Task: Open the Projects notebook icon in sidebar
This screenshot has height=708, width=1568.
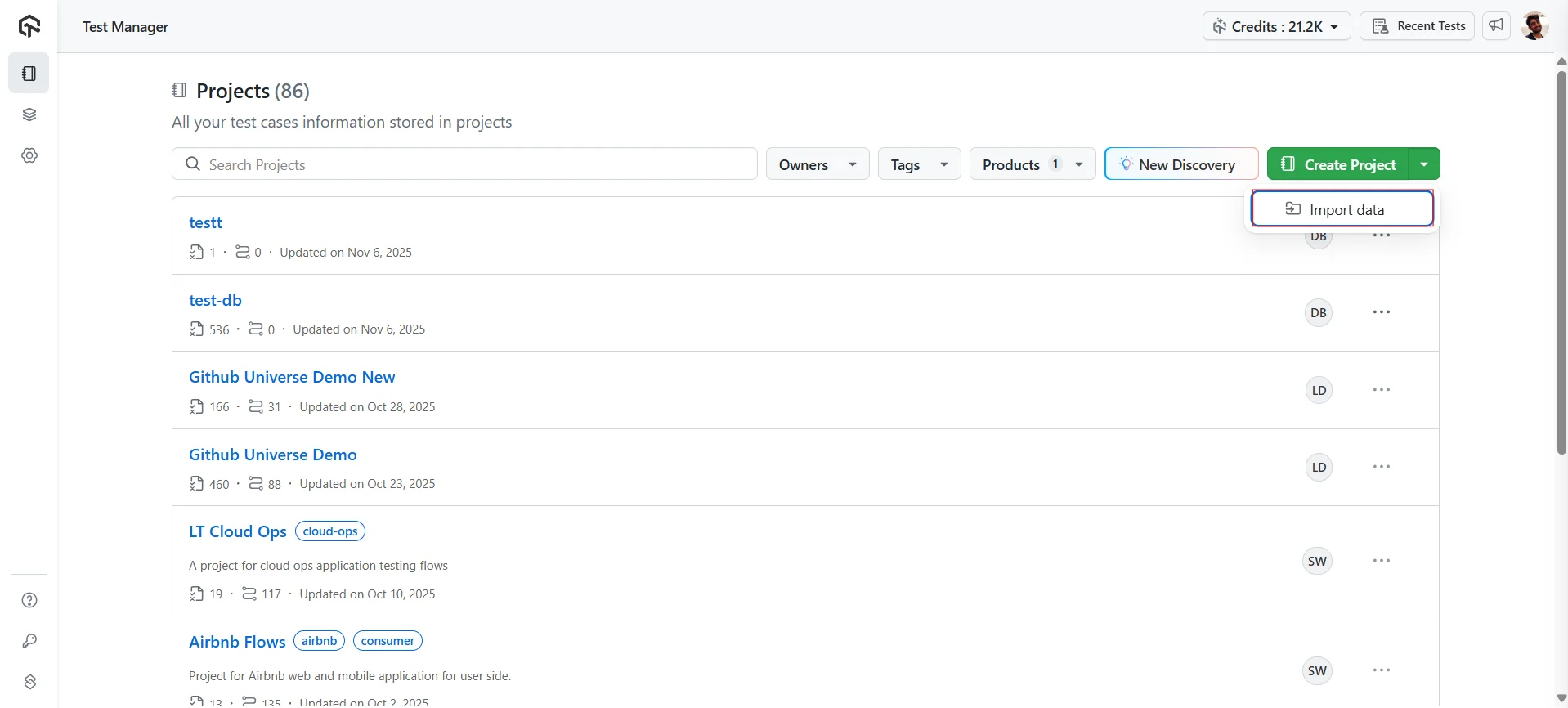Action: click(x=29, y=74)
